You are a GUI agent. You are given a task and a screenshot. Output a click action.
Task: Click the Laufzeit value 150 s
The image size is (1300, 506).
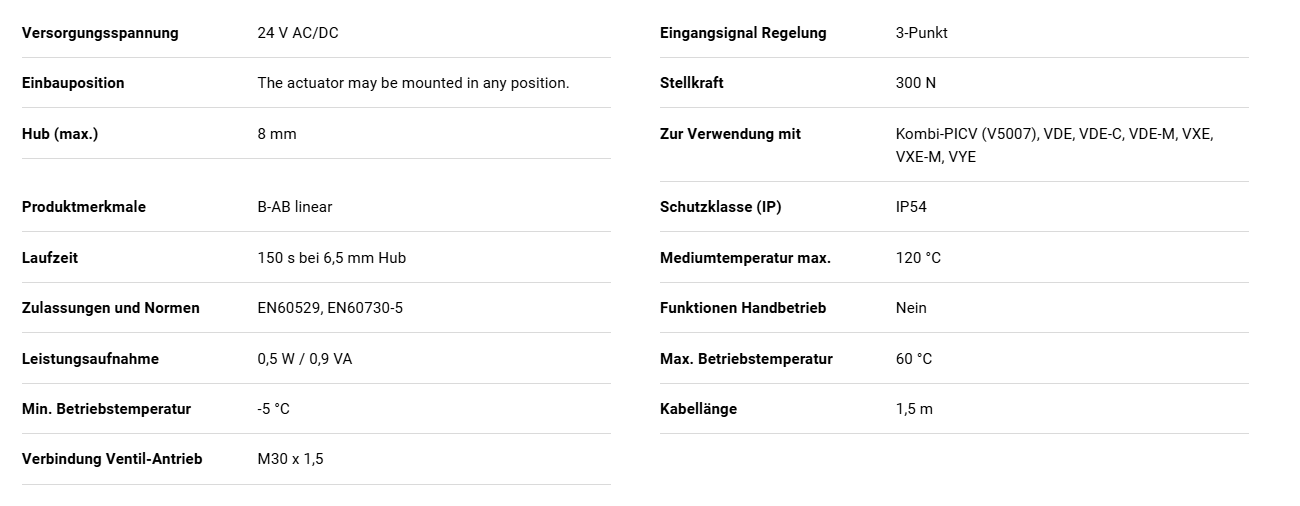[332, 258]
